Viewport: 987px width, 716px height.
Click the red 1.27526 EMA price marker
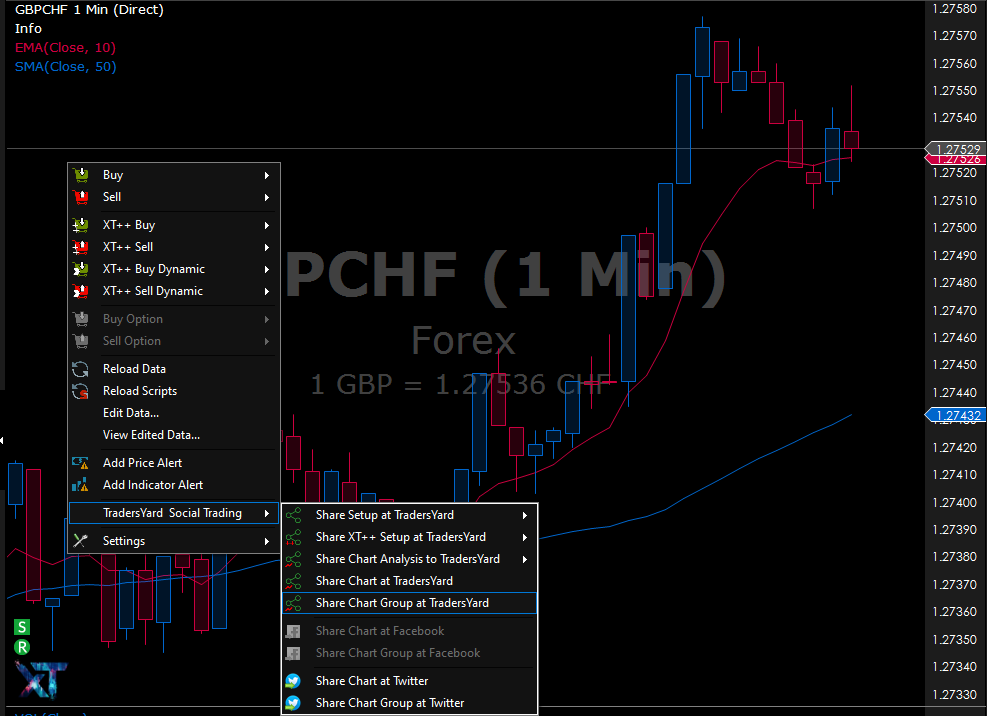click(956, 159)
